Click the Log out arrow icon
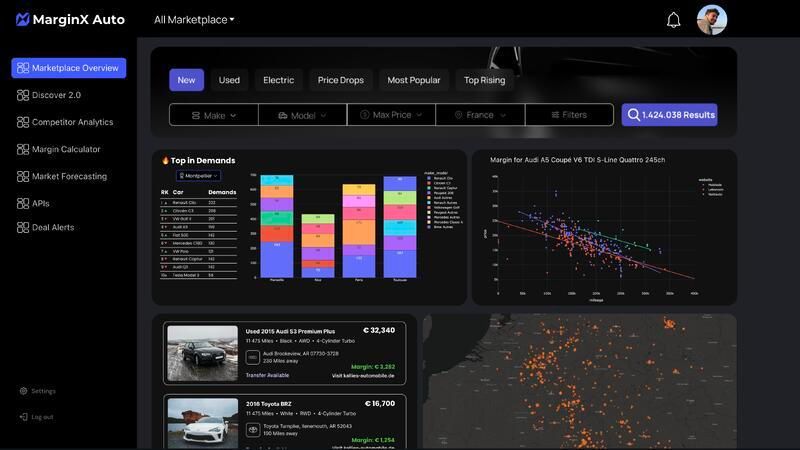The height and width of the screenshot is (450, 800). coord(23,417)
